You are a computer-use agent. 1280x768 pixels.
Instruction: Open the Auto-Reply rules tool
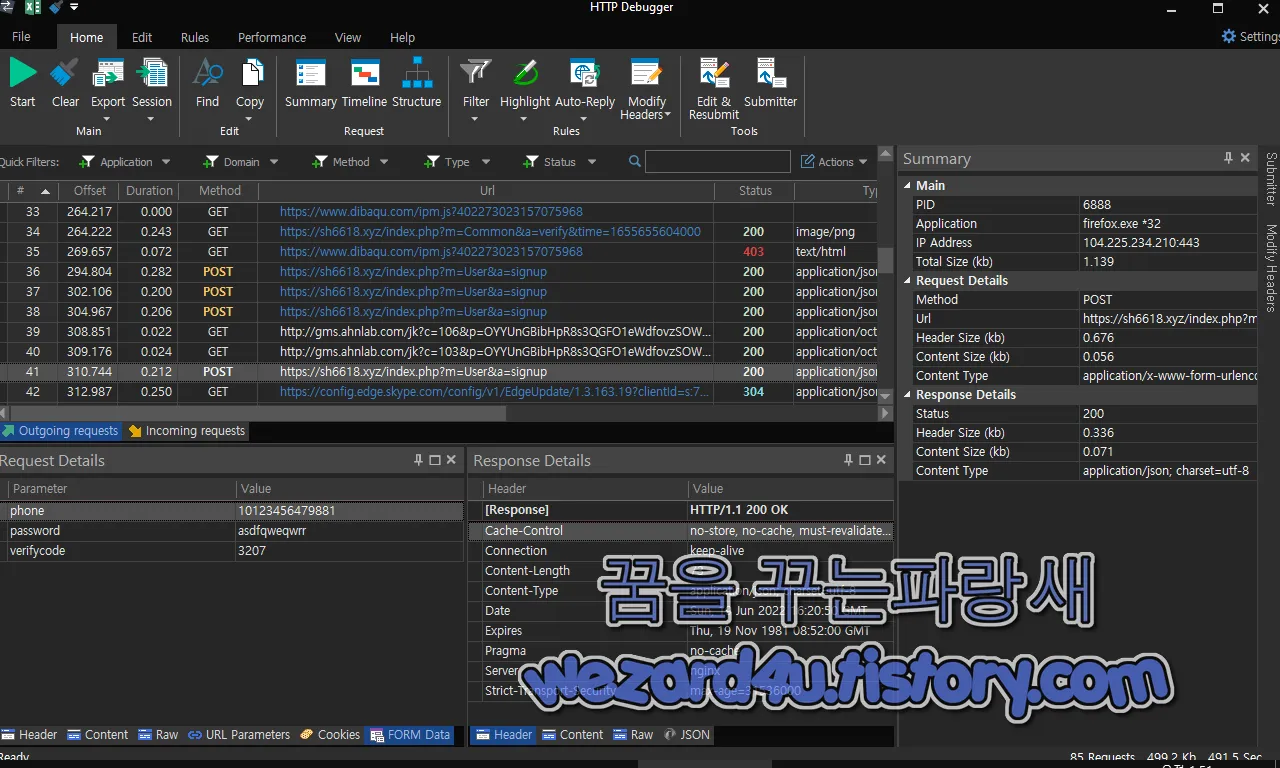coord(585,90)
